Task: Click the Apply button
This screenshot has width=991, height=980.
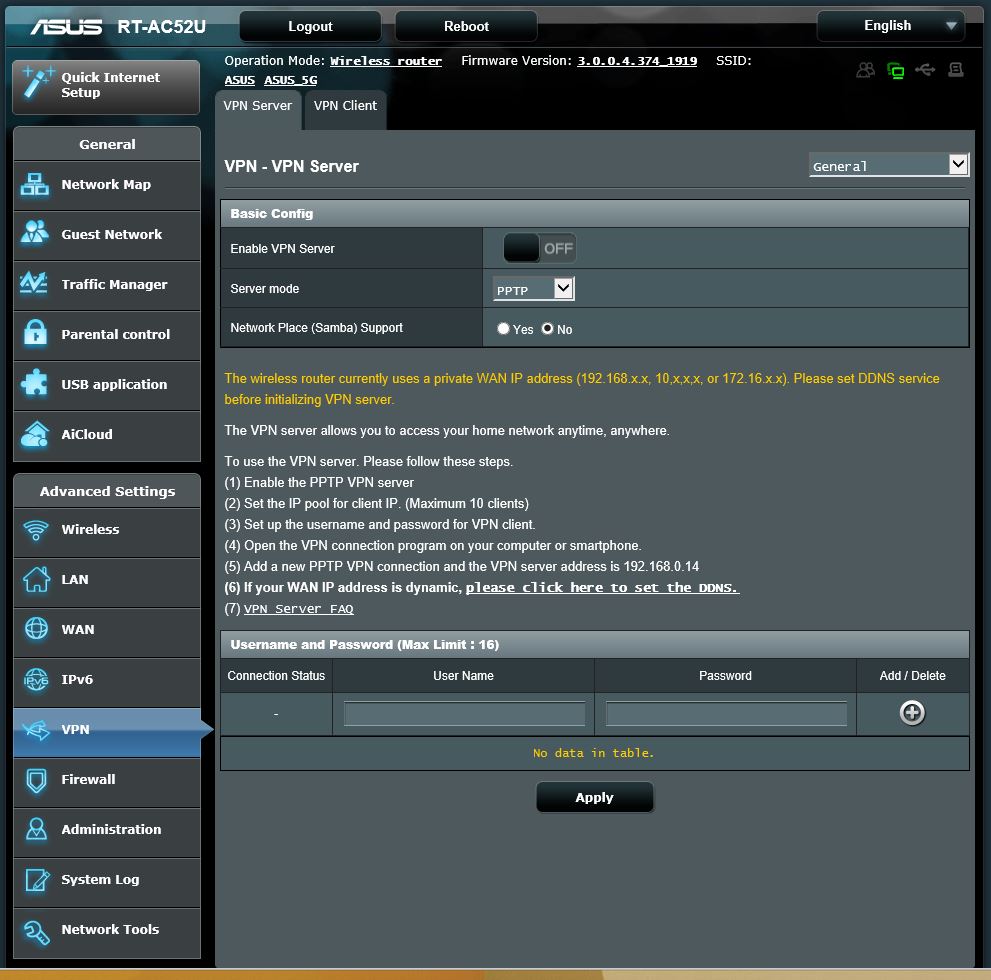Action: pyautogui.click(x=595, y=797)
